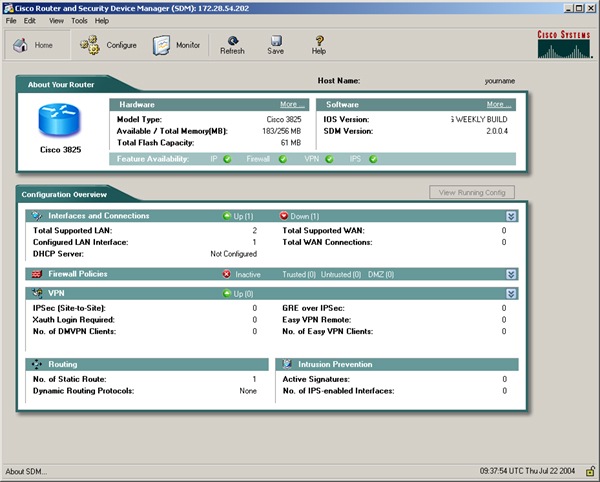Click the Software More link
The height and width of the screenshot is (482, 600).
click(499, 104)
